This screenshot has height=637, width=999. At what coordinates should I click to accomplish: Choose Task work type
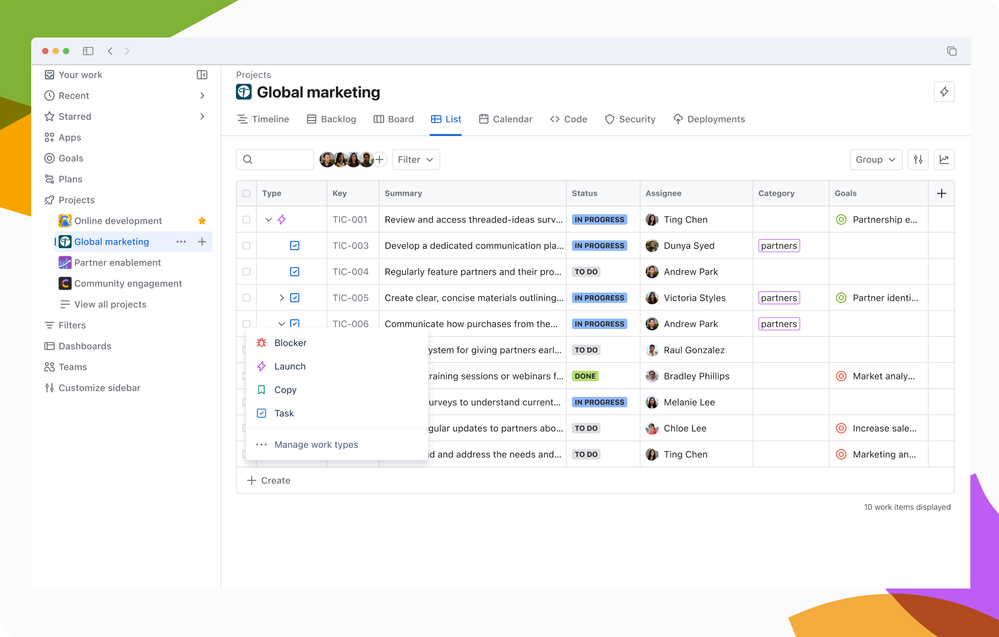point(336,413)
